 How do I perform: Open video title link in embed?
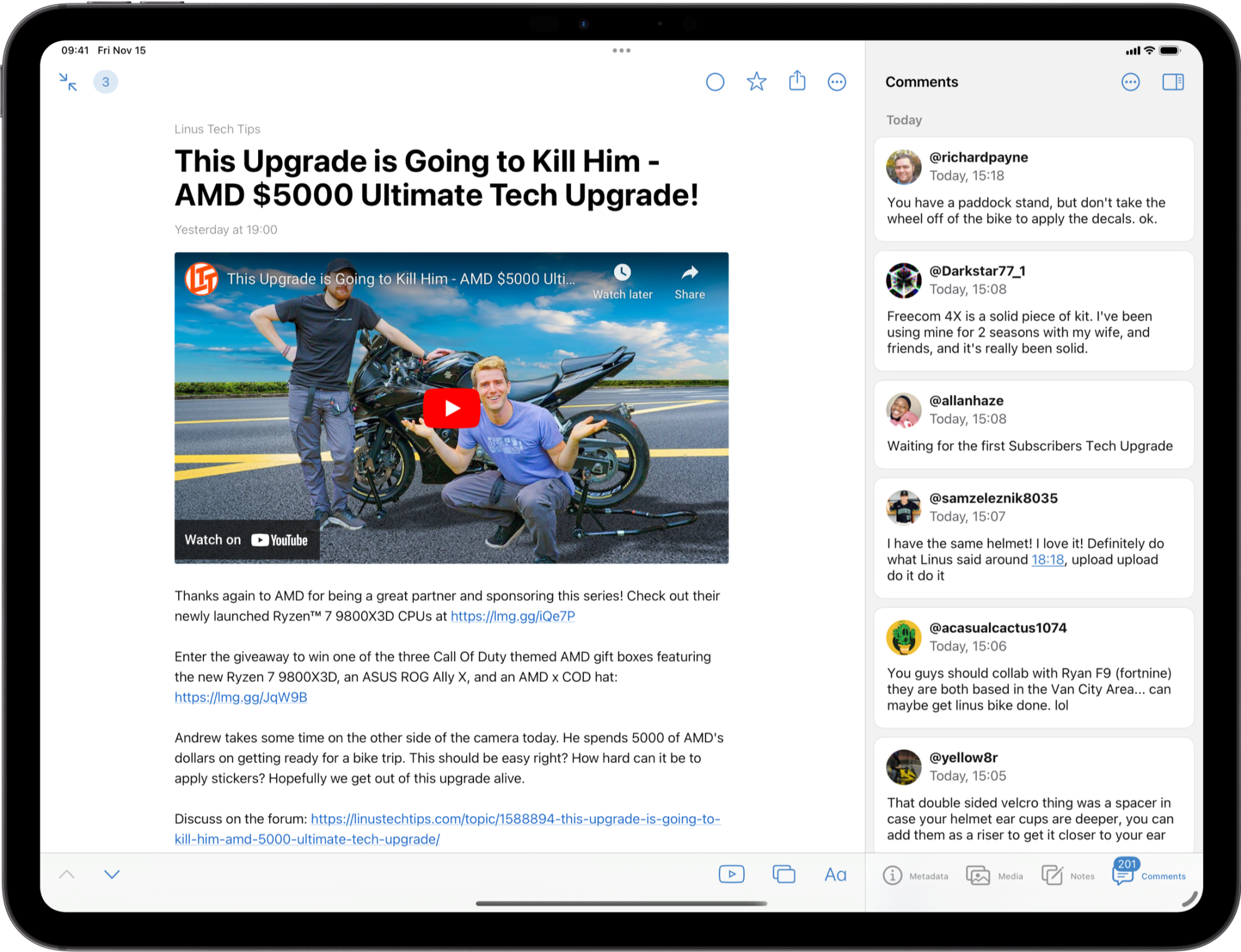401,279
